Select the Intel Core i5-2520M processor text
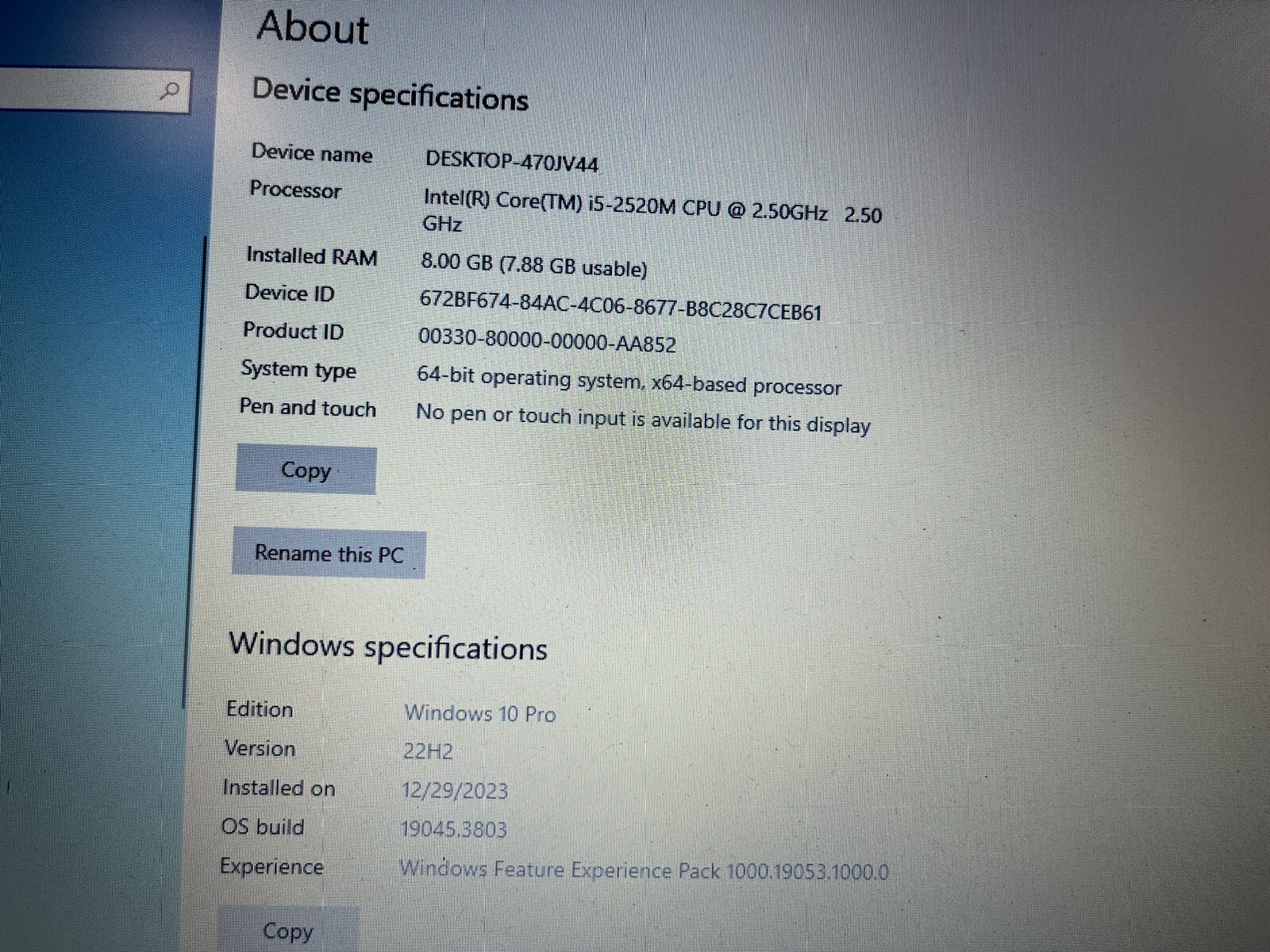Viewport: 1270px width, 952px height. [x=652, y=209]
